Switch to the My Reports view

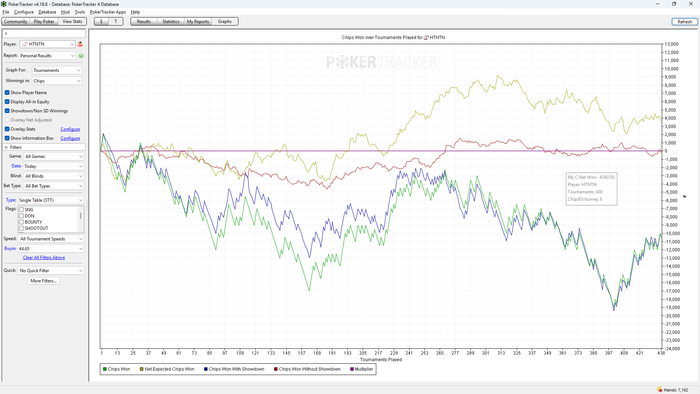pos(198,21)
